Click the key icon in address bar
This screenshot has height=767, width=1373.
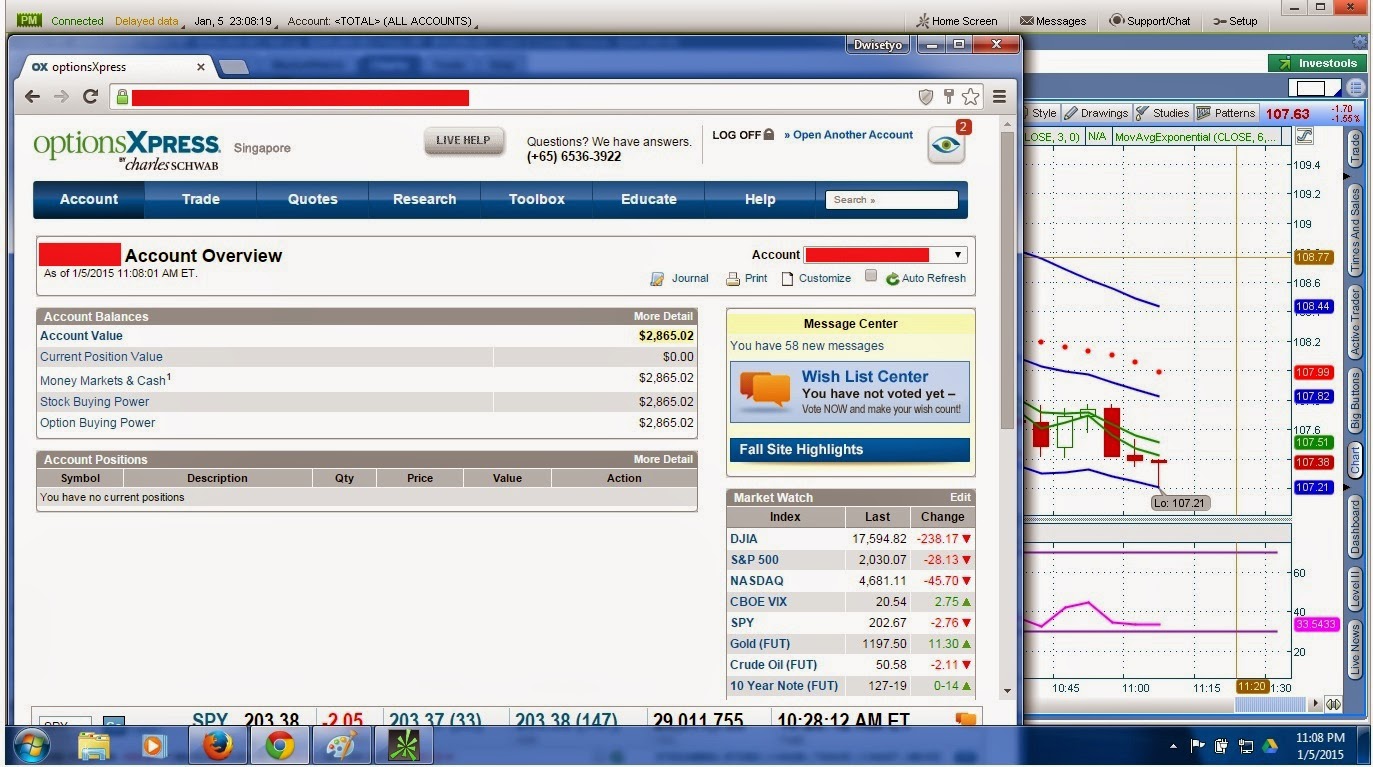[949, 97]
